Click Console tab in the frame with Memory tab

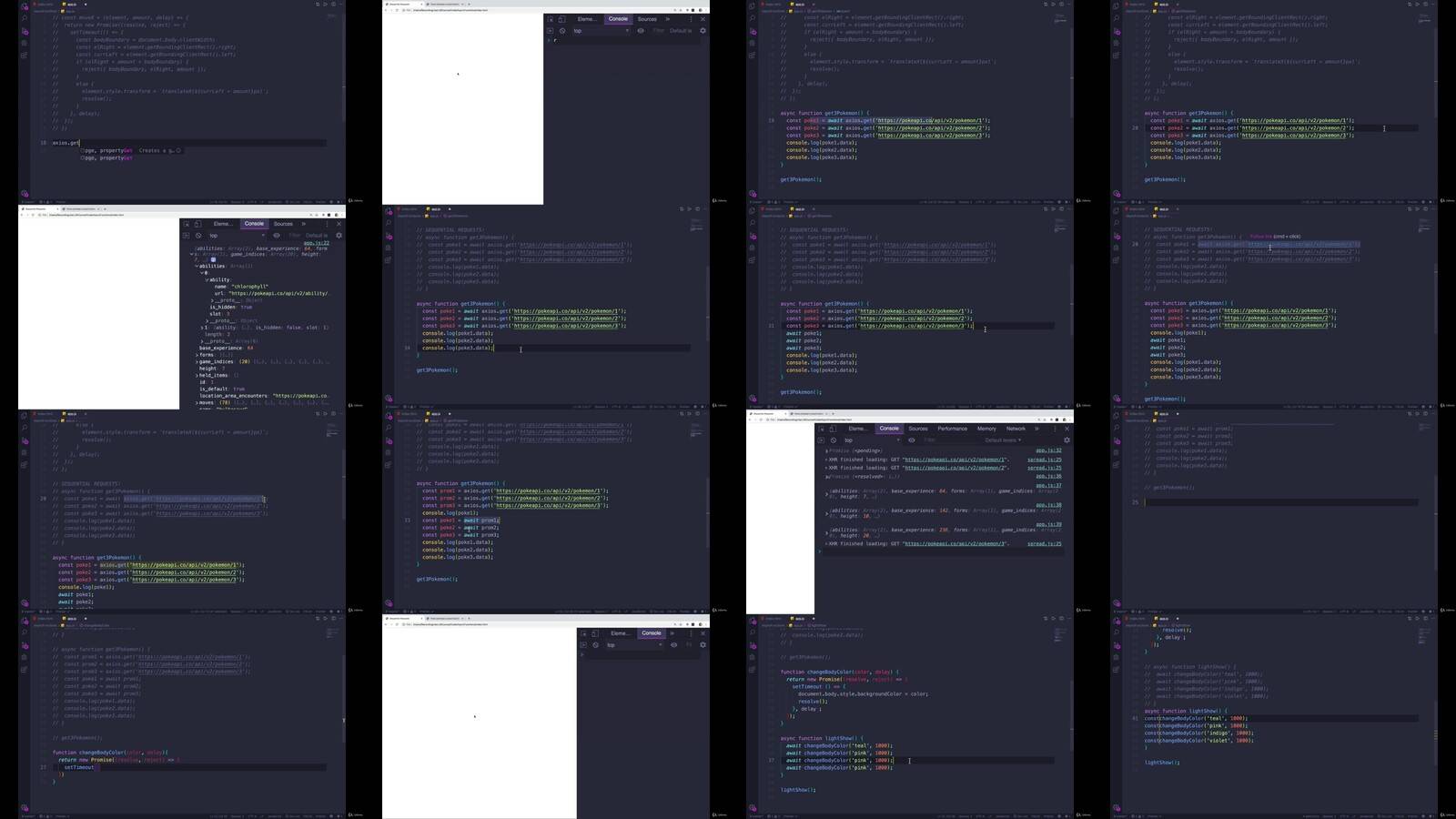click(889, 429)
